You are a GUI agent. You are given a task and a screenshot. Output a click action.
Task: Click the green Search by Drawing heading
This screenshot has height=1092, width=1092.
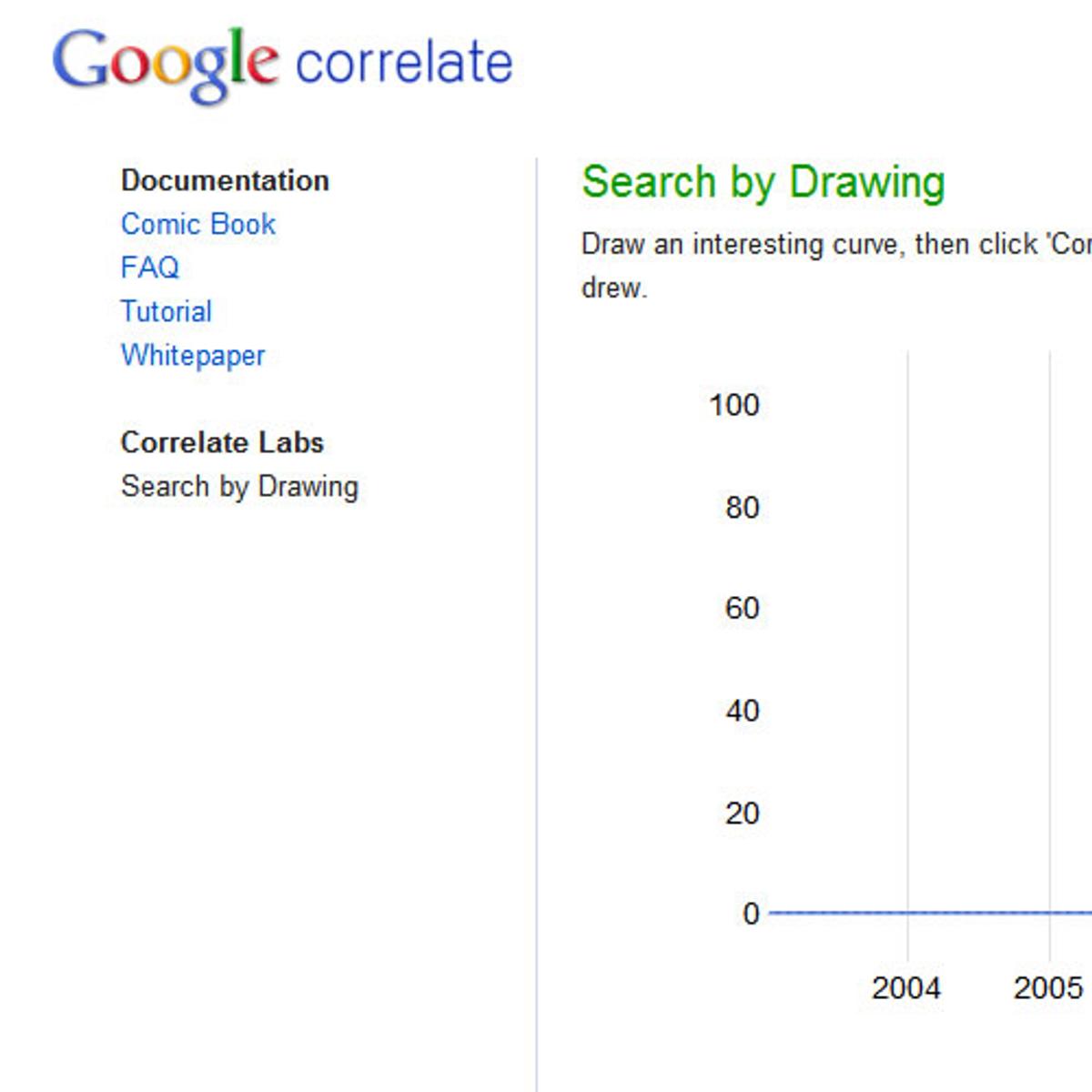(763, 181)
